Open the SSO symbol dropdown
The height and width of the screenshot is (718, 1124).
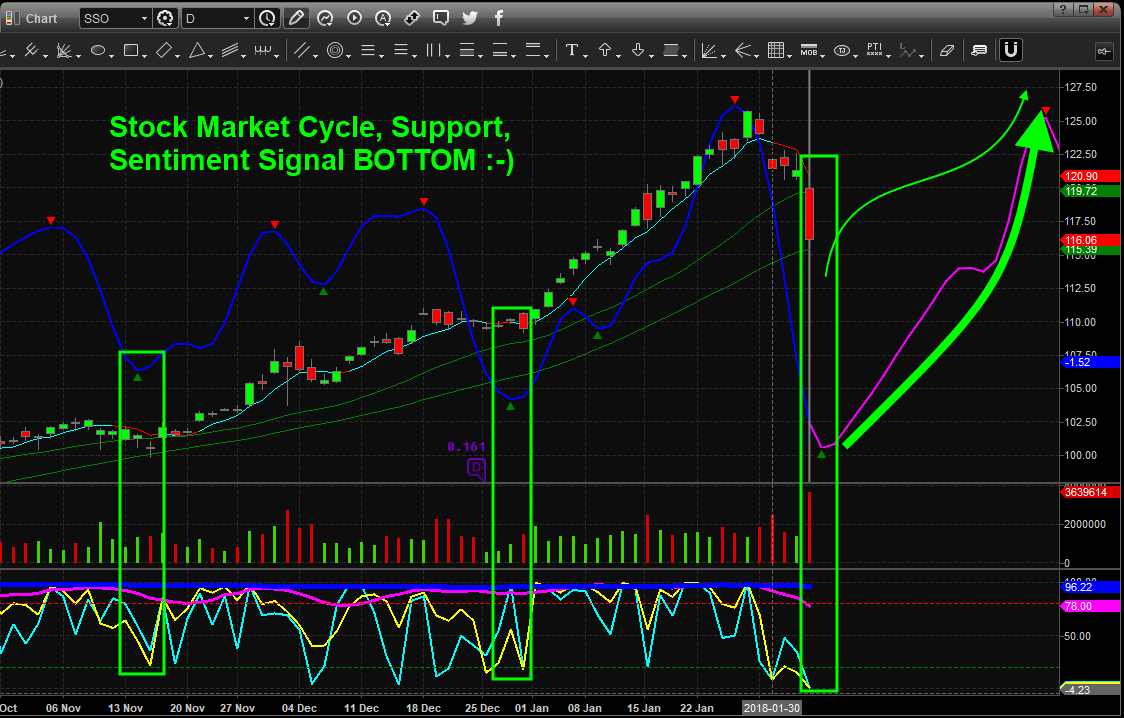115,18
